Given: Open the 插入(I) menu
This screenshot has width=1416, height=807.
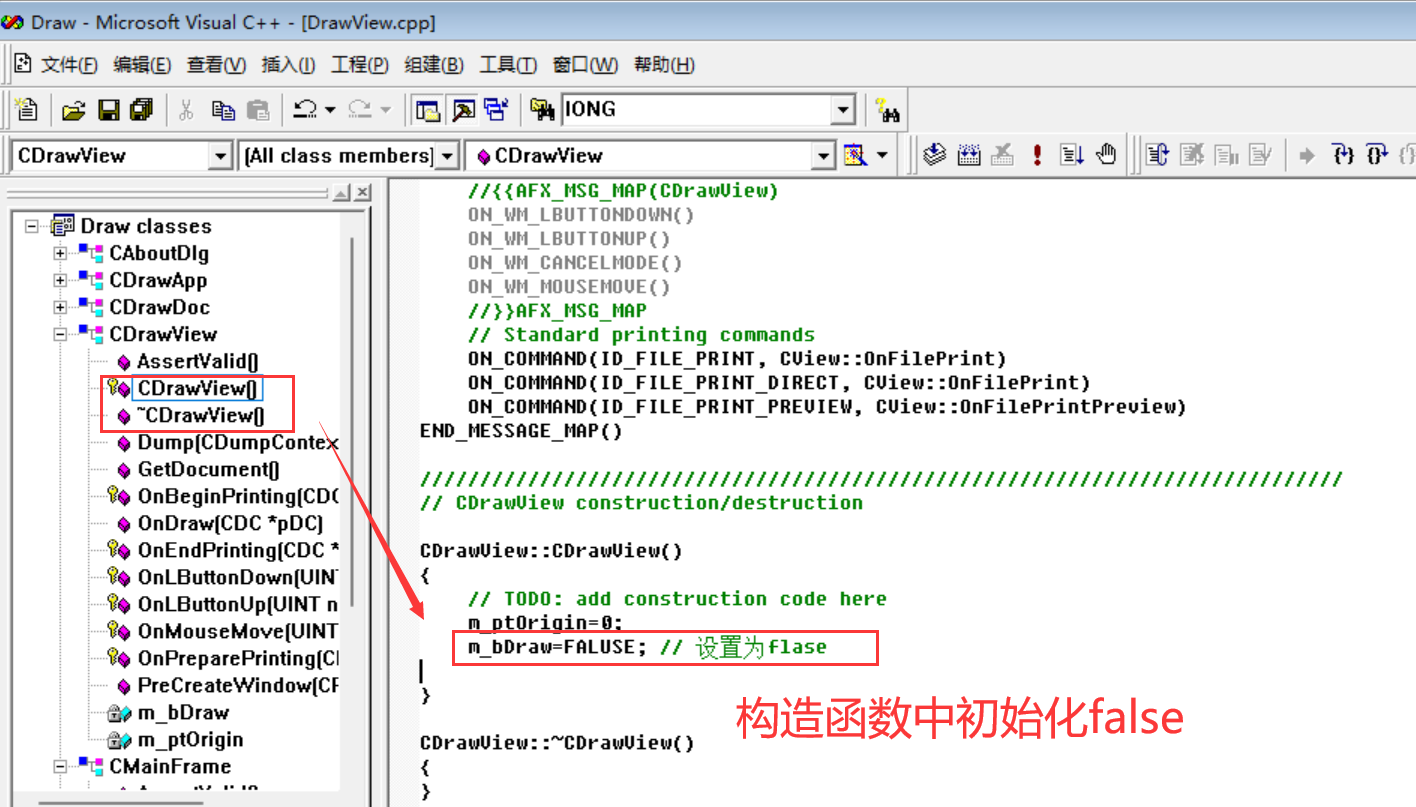Looking at the screenshot, I should [x=288, y=65].
